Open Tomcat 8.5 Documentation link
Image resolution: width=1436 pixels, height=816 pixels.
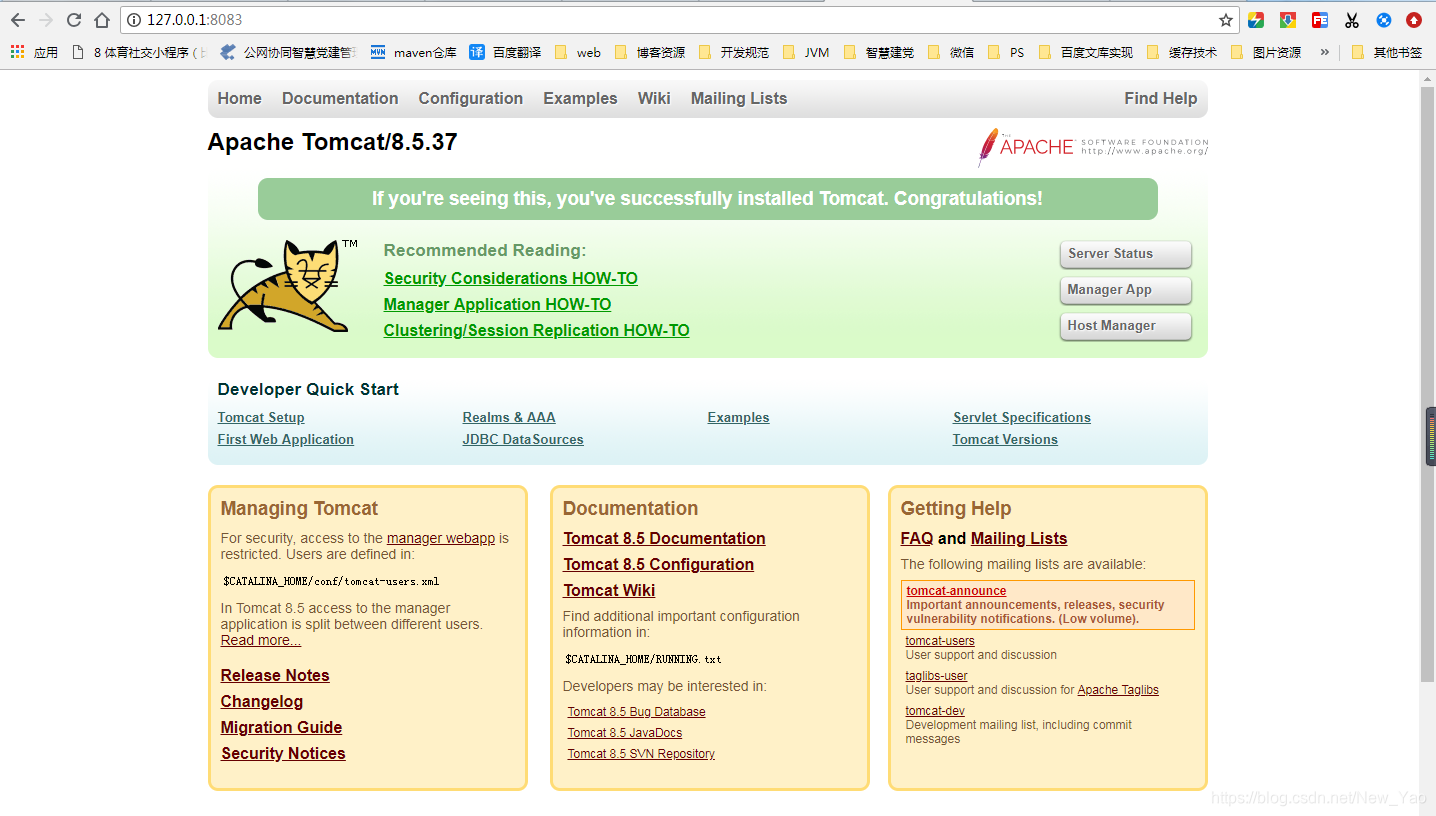pyautogui.click(x=664, y=538)
